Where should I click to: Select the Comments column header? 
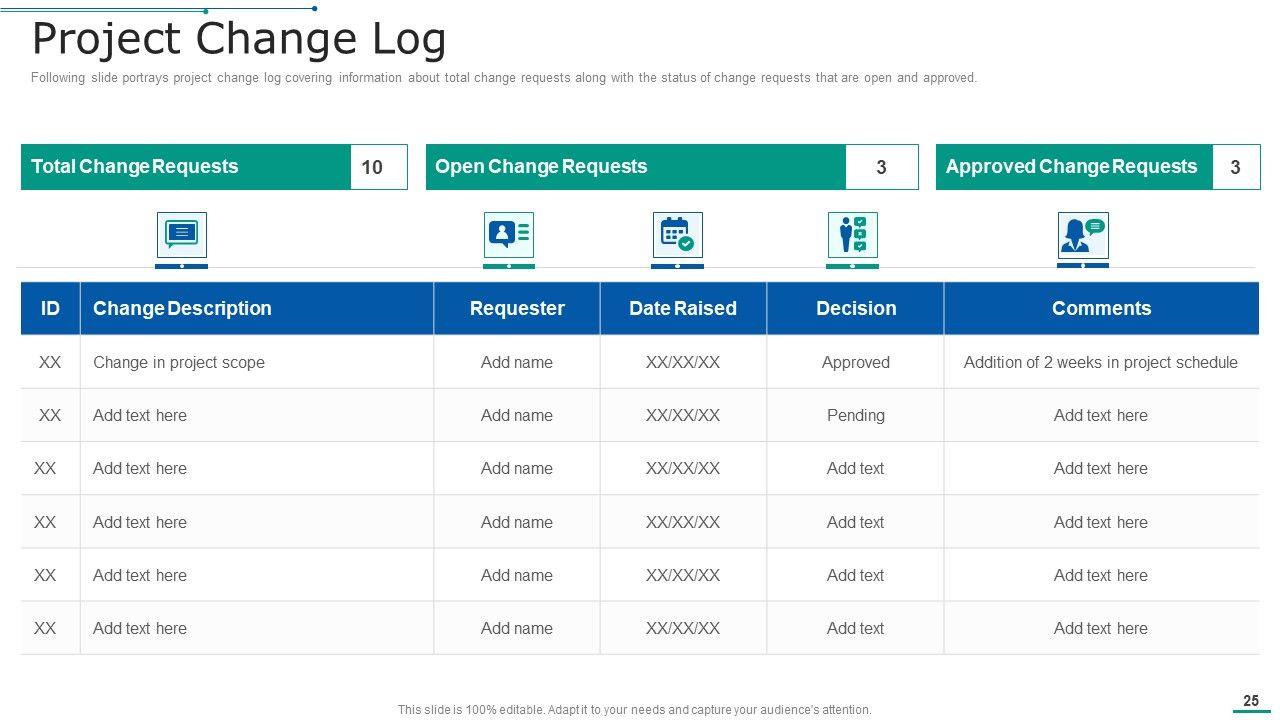1101,308
